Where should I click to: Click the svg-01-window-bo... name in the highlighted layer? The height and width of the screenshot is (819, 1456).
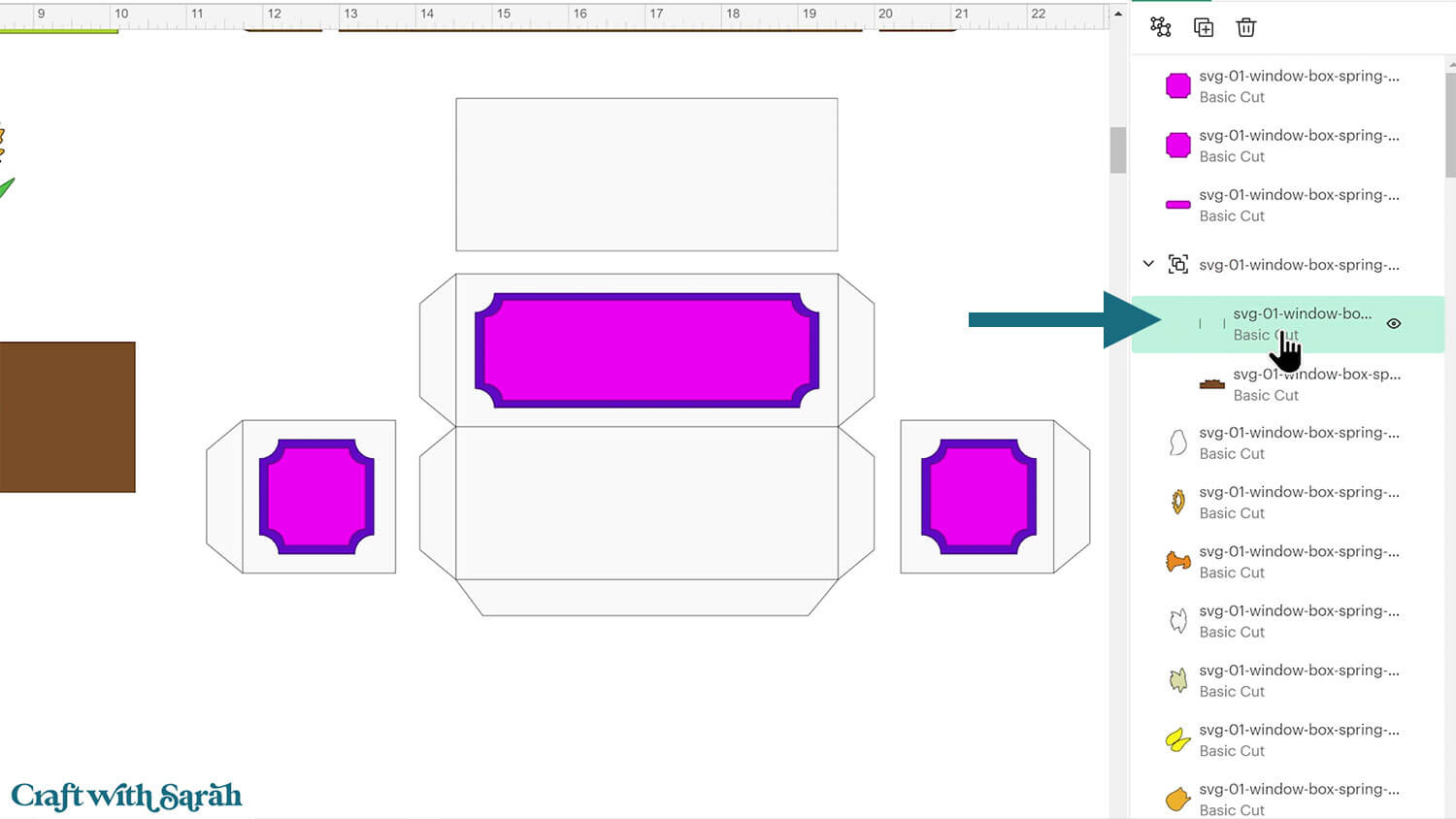click(x=1303, y=313)
